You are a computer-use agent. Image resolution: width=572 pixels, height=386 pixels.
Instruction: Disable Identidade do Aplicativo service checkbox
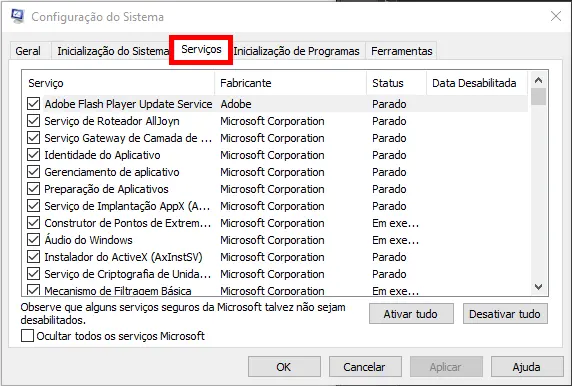pos(34,155)
